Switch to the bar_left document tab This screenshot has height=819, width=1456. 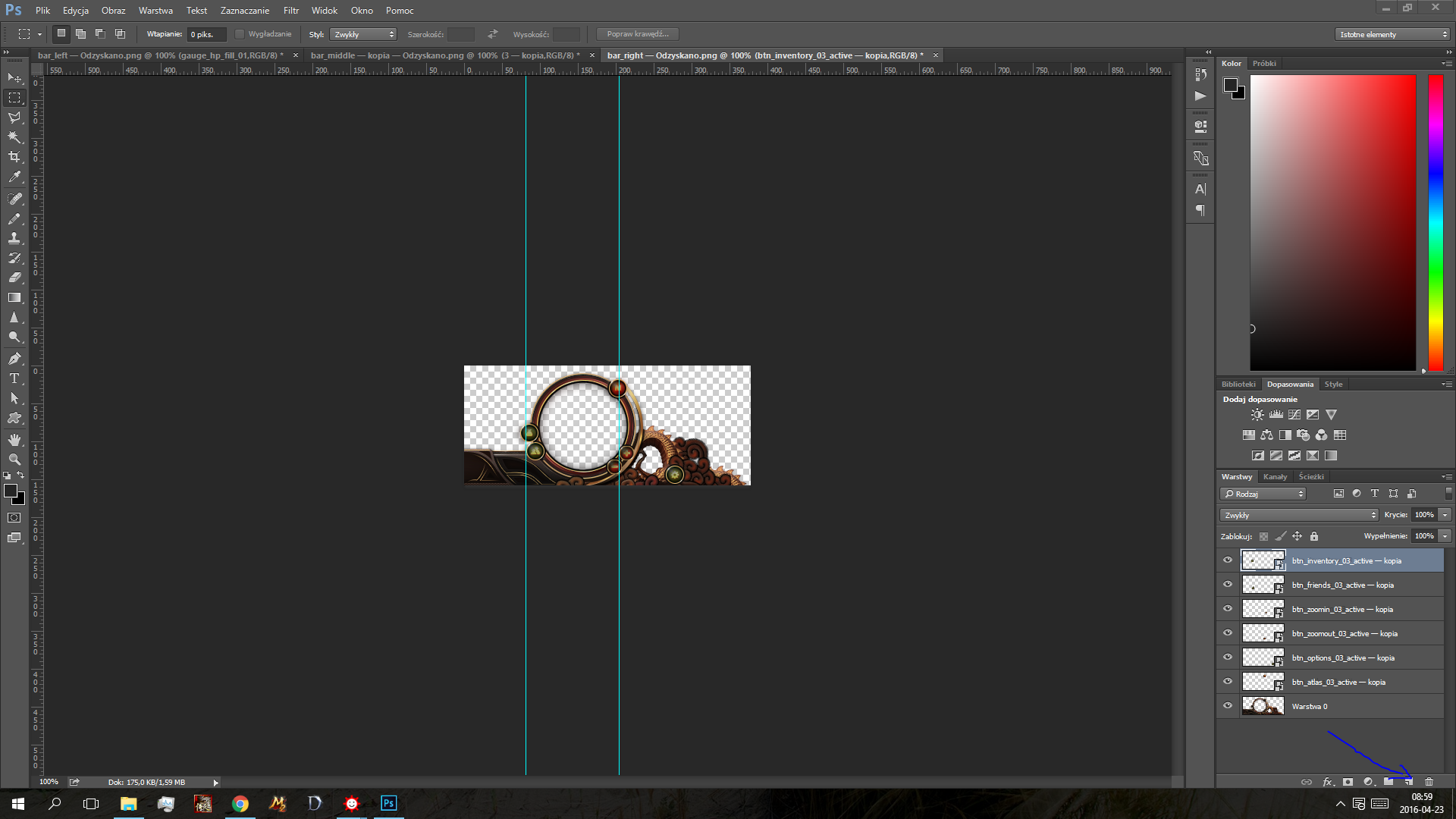click(x=160, y=55)
